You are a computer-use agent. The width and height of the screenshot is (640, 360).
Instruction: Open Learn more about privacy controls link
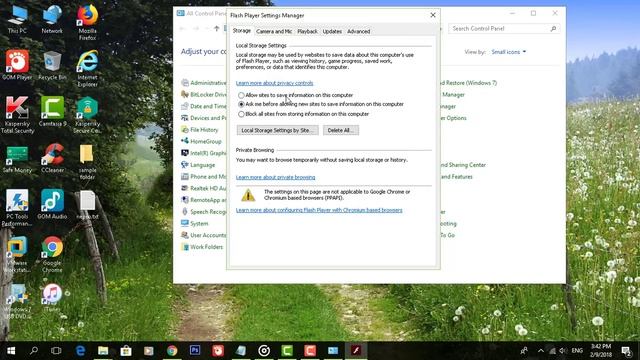pos(274,83)
